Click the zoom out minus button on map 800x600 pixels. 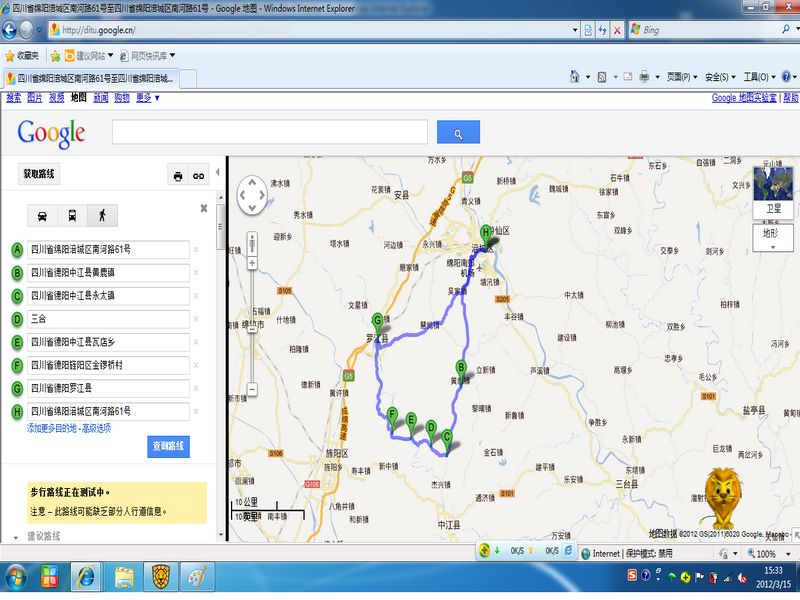[252, 390]
